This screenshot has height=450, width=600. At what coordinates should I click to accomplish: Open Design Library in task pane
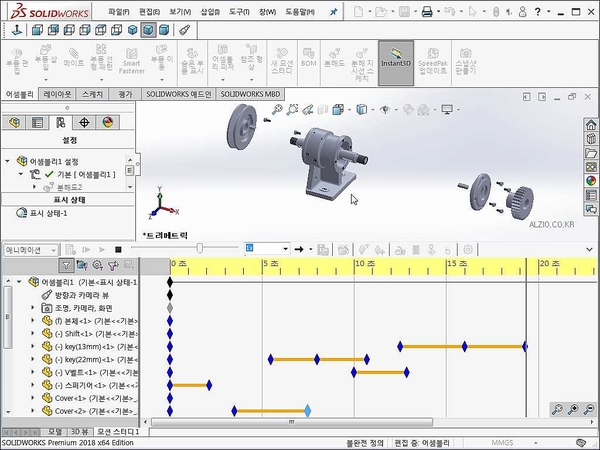point(591,139)
